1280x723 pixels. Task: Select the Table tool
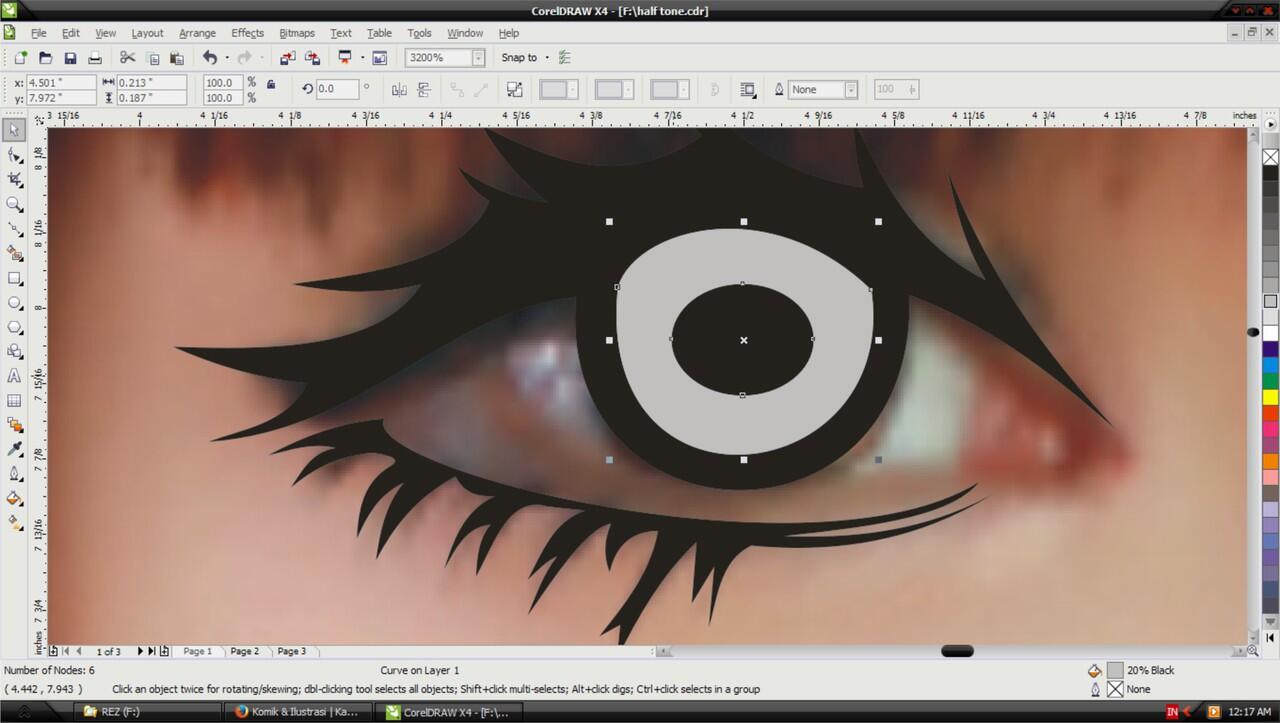(x=14, y=400)
